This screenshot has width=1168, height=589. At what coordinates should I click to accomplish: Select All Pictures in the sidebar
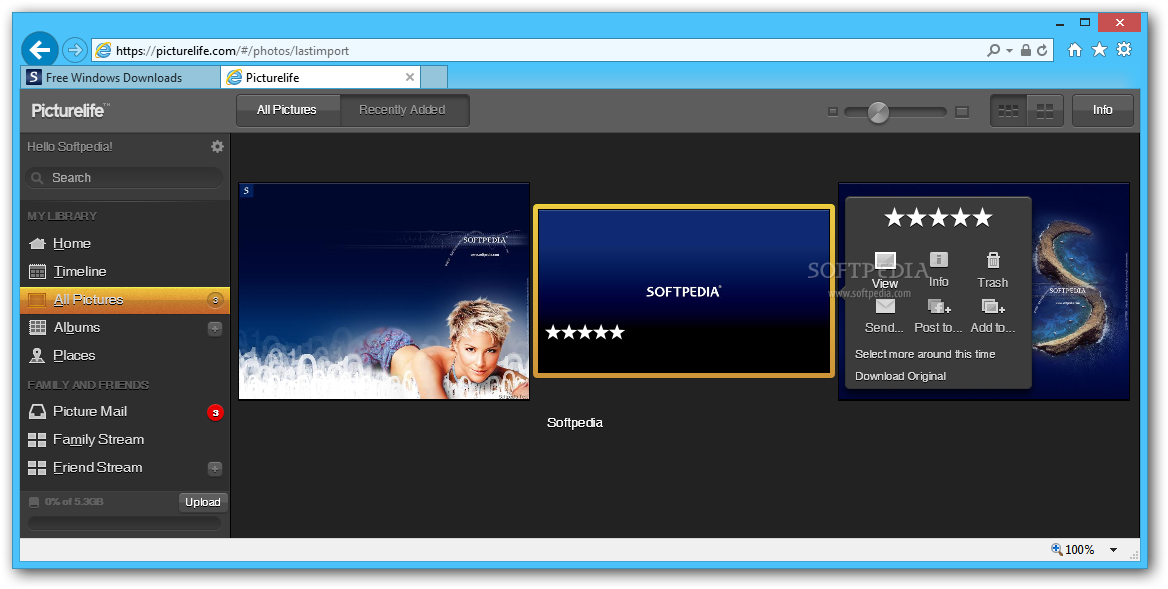click(x=125, y=299)
